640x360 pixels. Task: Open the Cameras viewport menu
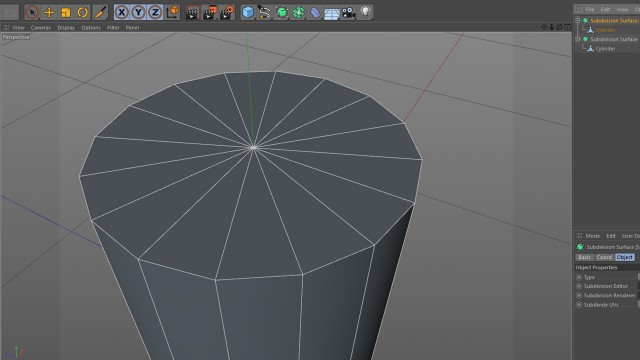point(41,28)
